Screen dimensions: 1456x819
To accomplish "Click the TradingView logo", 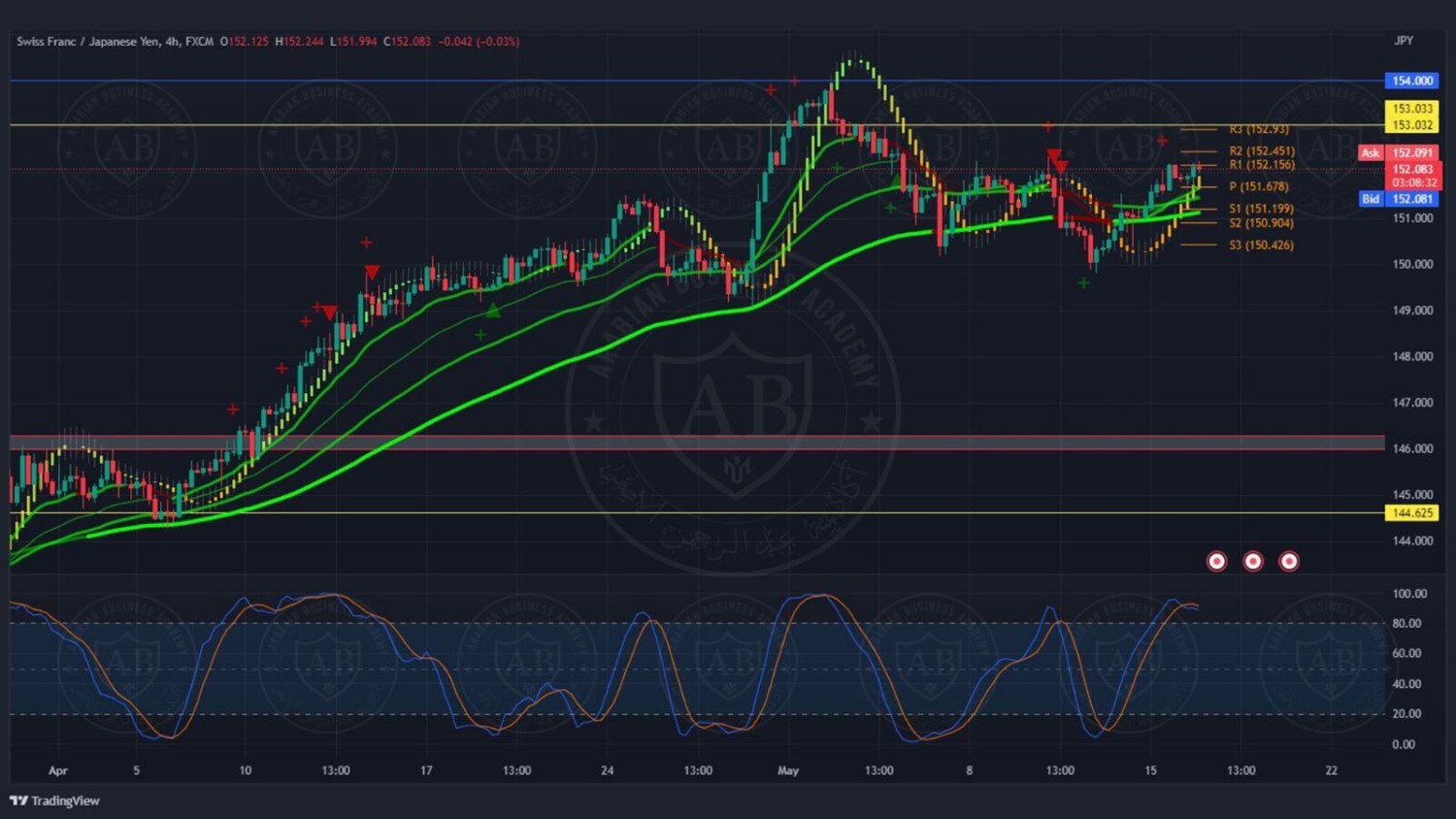I will 54,801.
